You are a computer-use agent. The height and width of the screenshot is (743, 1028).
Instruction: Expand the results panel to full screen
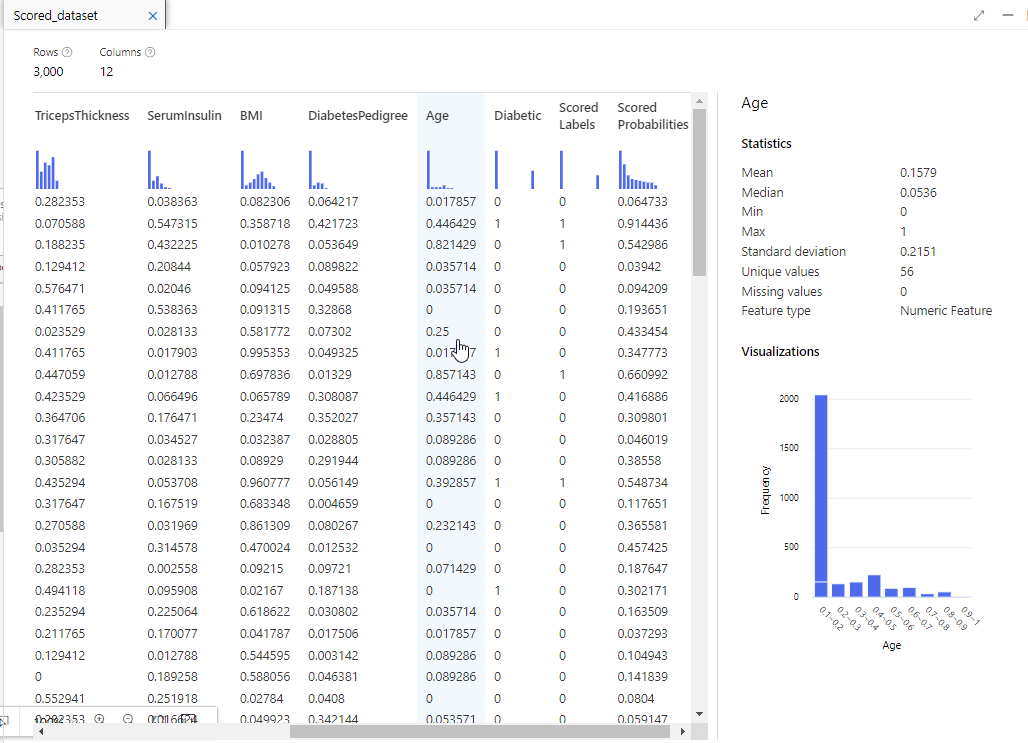[x=979, y=16]
